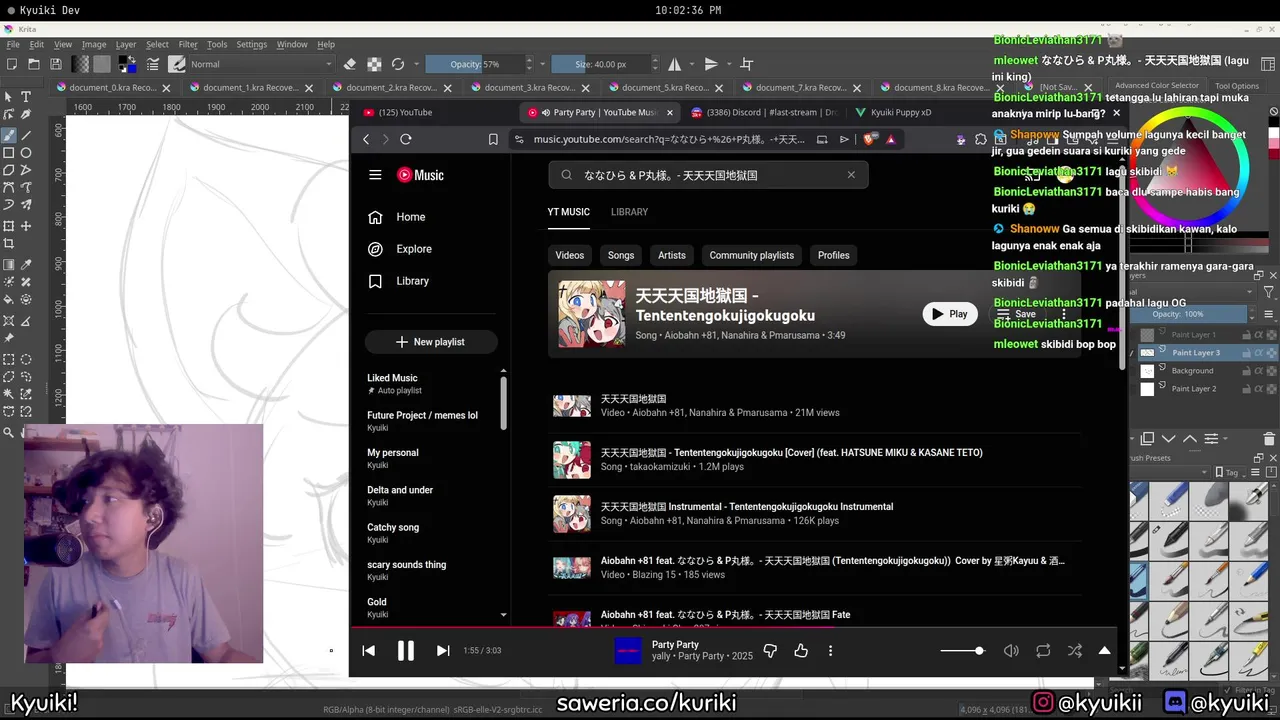Reload the original brush preset
Viewport: 1280px width, 720px height.
pyautogui.click(x=397, y=64)
